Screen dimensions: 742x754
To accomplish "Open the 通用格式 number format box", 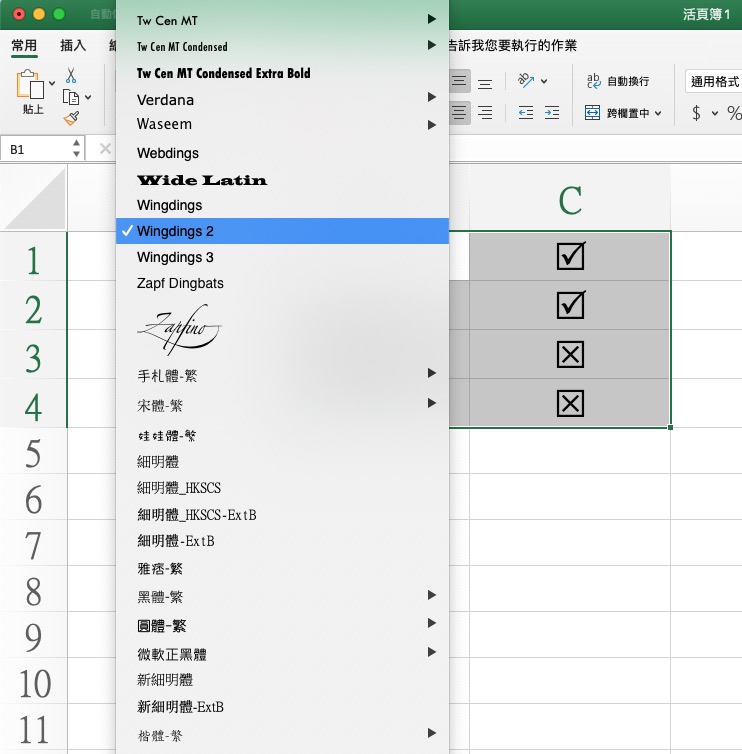I will point(714,81).
